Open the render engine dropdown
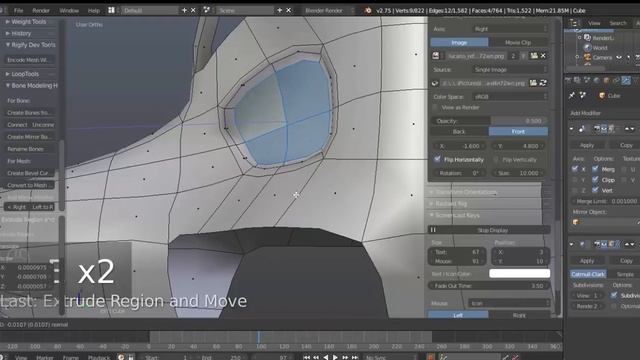 click(x=329, y=10)
